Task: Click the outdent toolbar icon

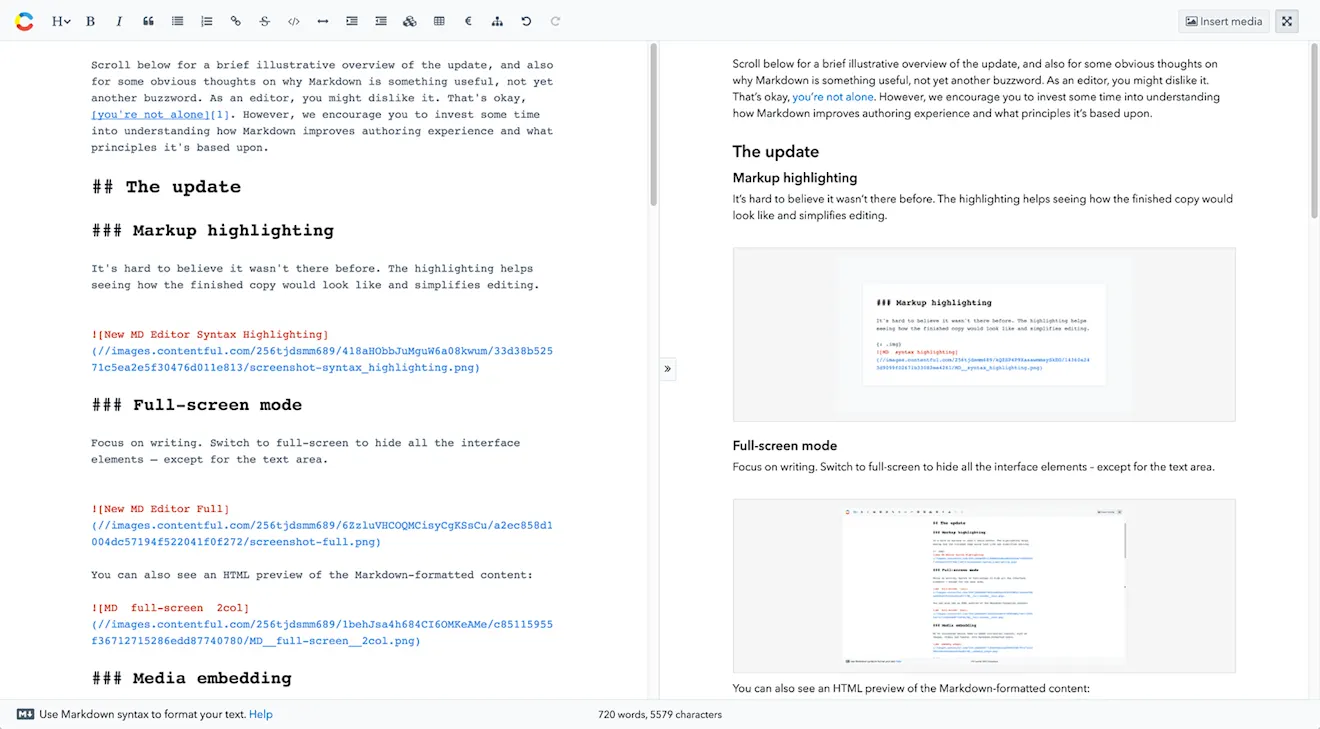Action: 380,21
